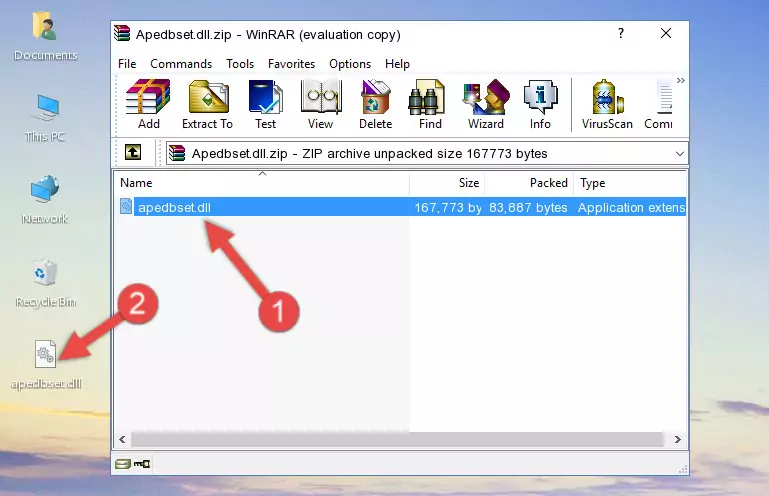Open the Help menu

point(397,64)
